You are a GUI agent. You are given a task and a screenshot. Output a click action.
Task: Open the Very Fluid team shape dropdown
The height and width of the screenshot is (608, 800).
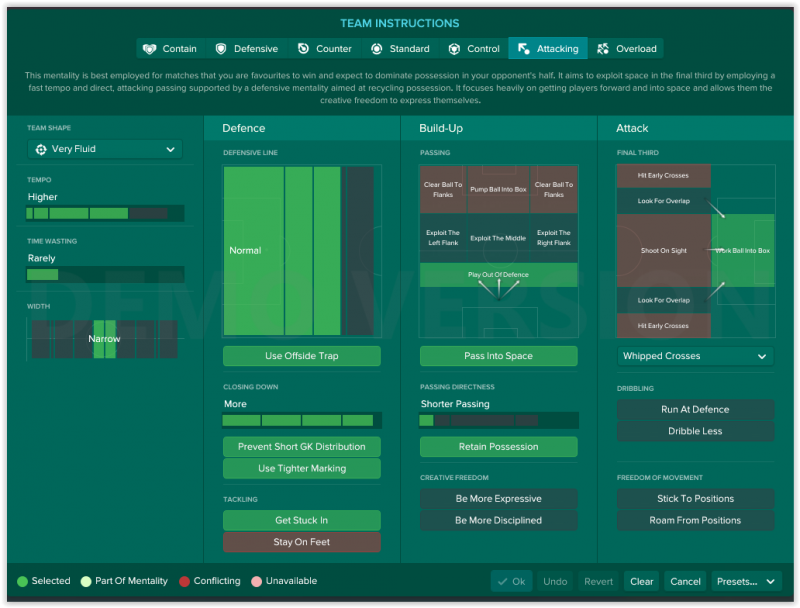104,149
